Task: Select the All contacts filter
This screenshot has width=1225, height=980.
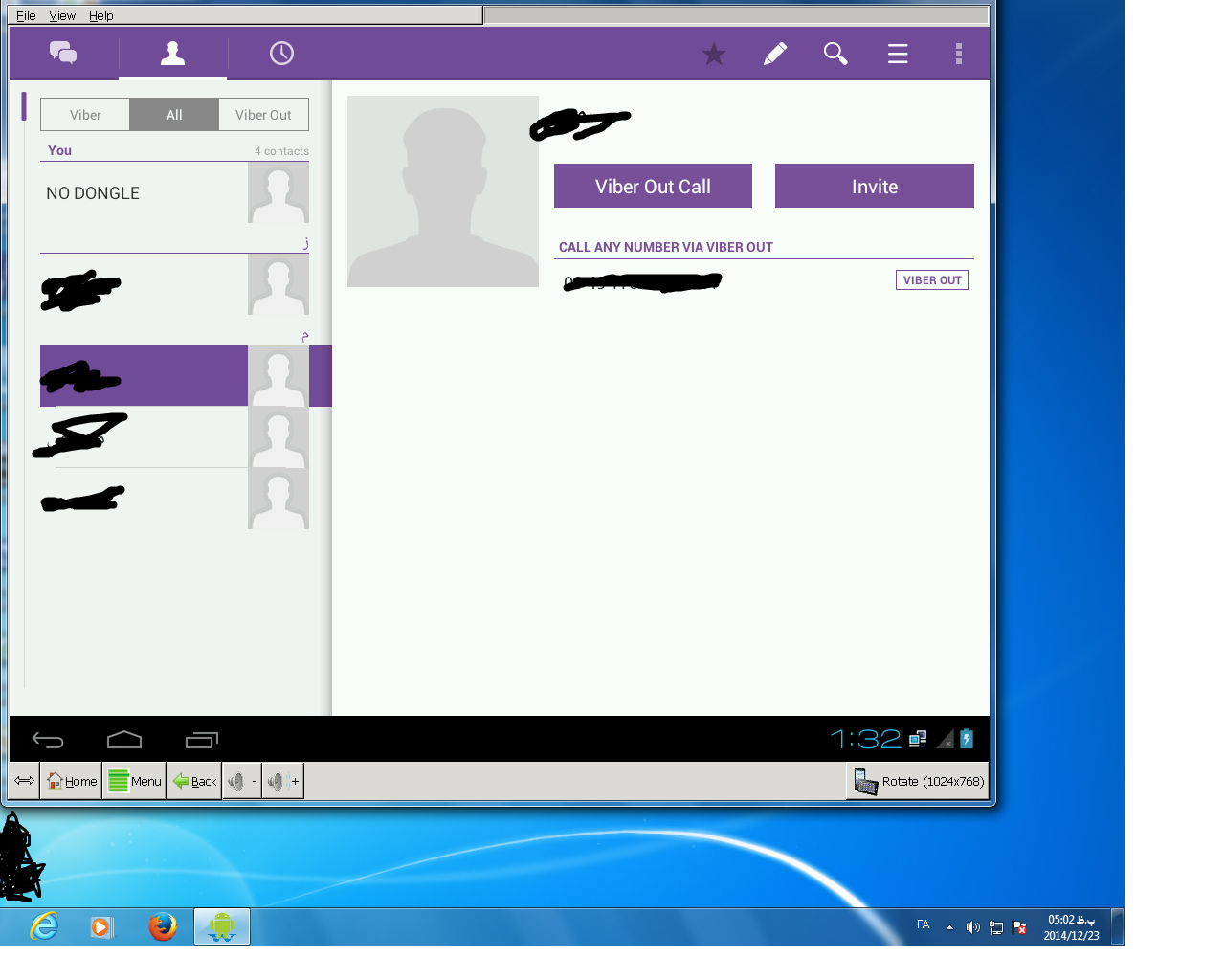Action: 174,115
